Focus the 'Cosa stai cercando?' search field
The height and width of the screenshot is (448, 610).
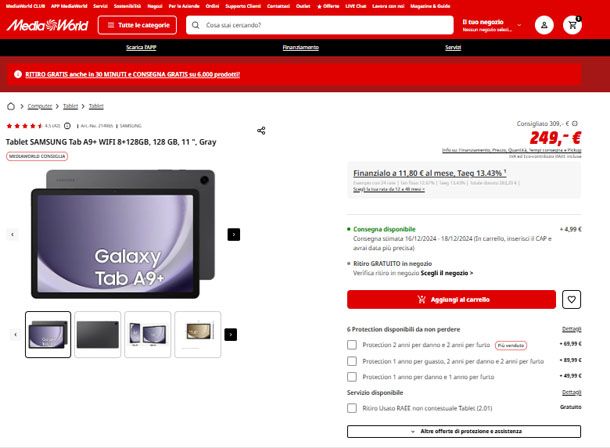click(x=320, y=25)
